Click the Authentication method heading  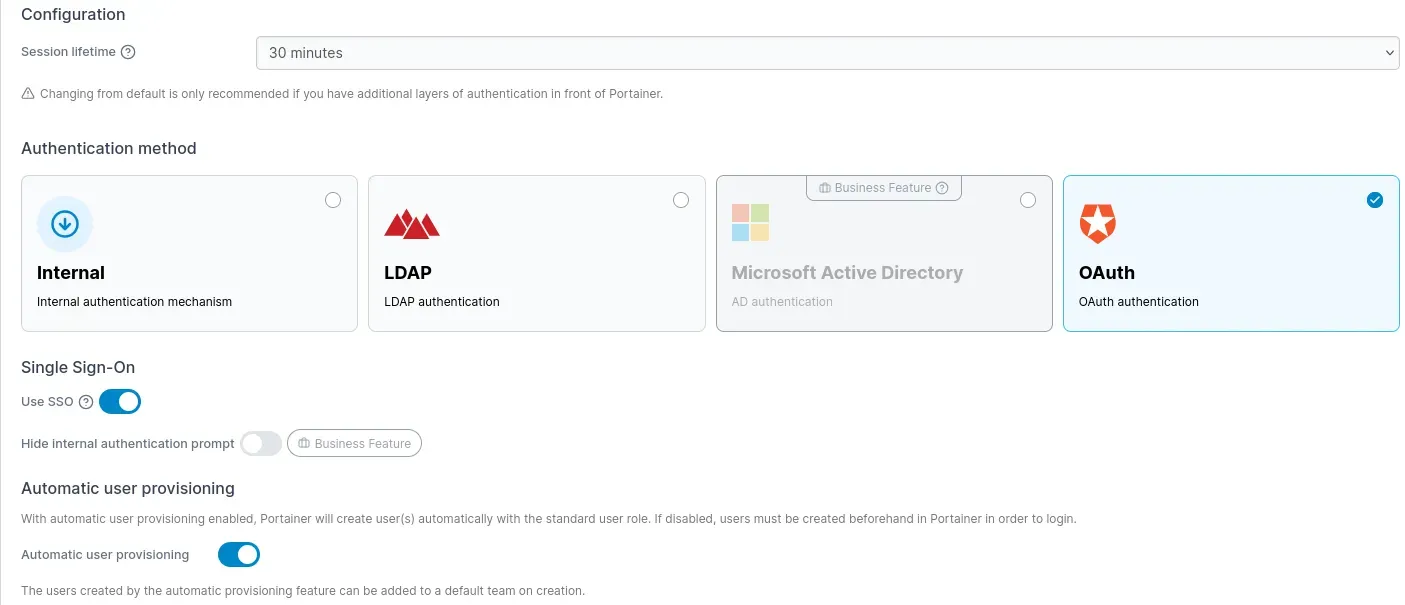click(x=109, y=148)
